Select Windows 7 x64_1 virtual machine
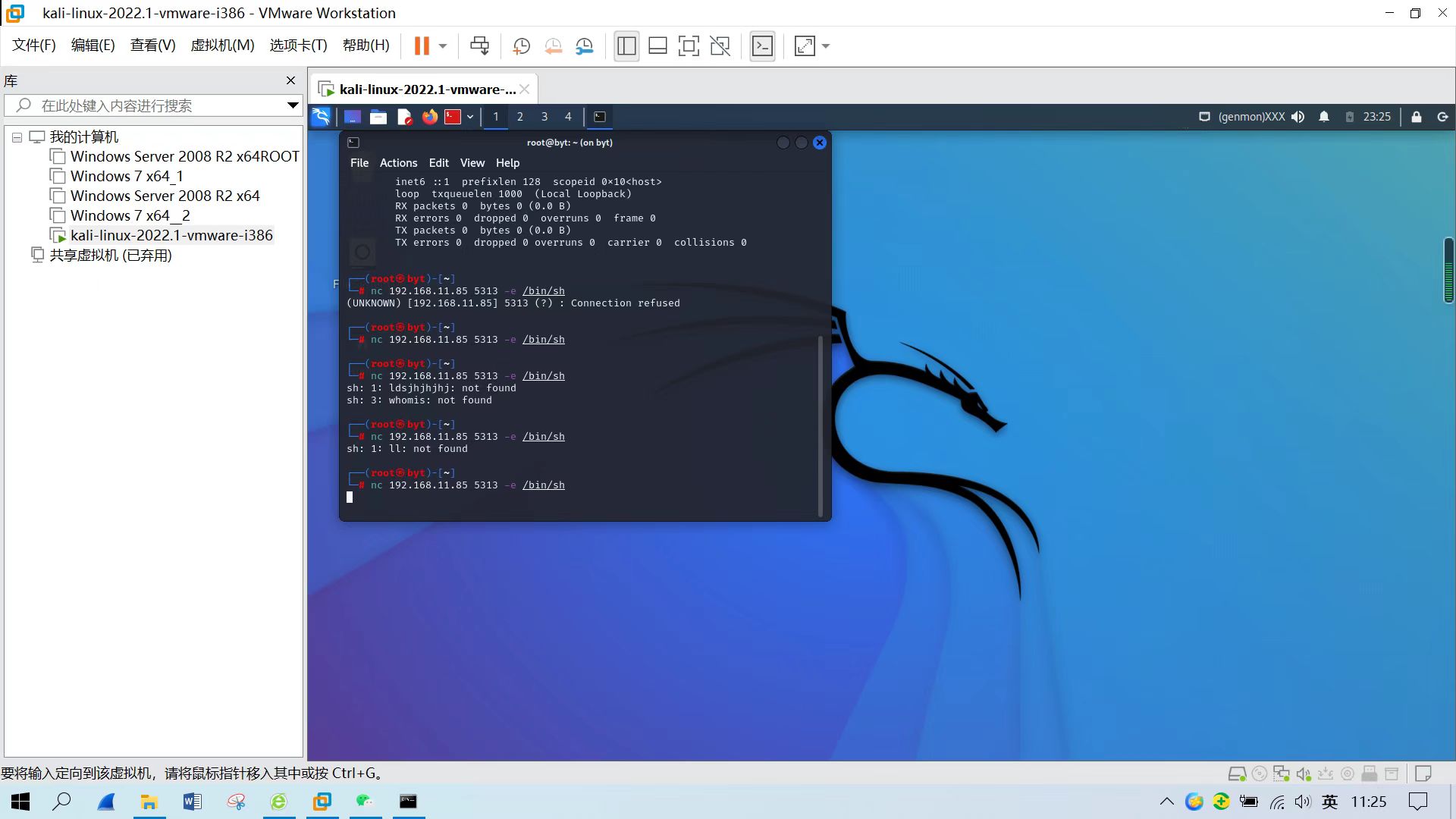The image size is (1456, 819). tap(127, 176)
